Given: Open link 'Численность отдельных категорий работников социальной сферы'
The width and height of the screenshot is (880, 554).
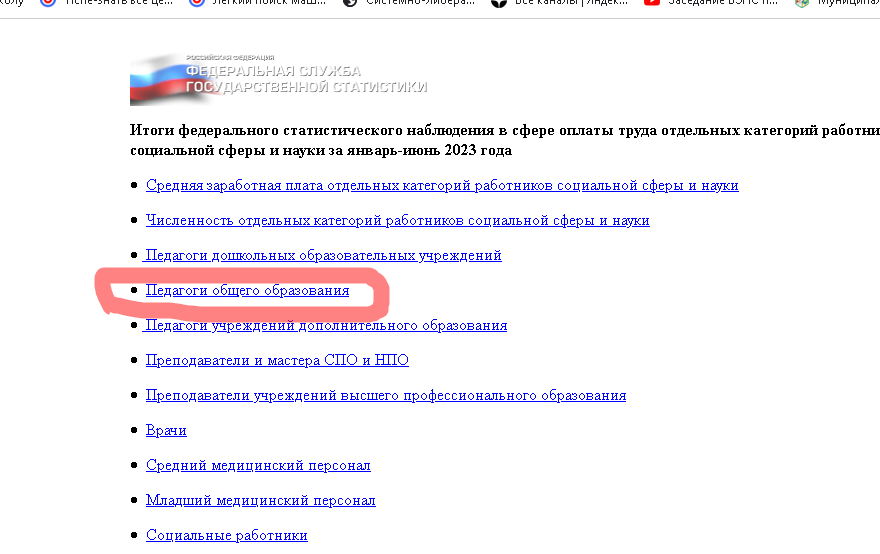Looking at the screenshot, I should pos(397,220).
